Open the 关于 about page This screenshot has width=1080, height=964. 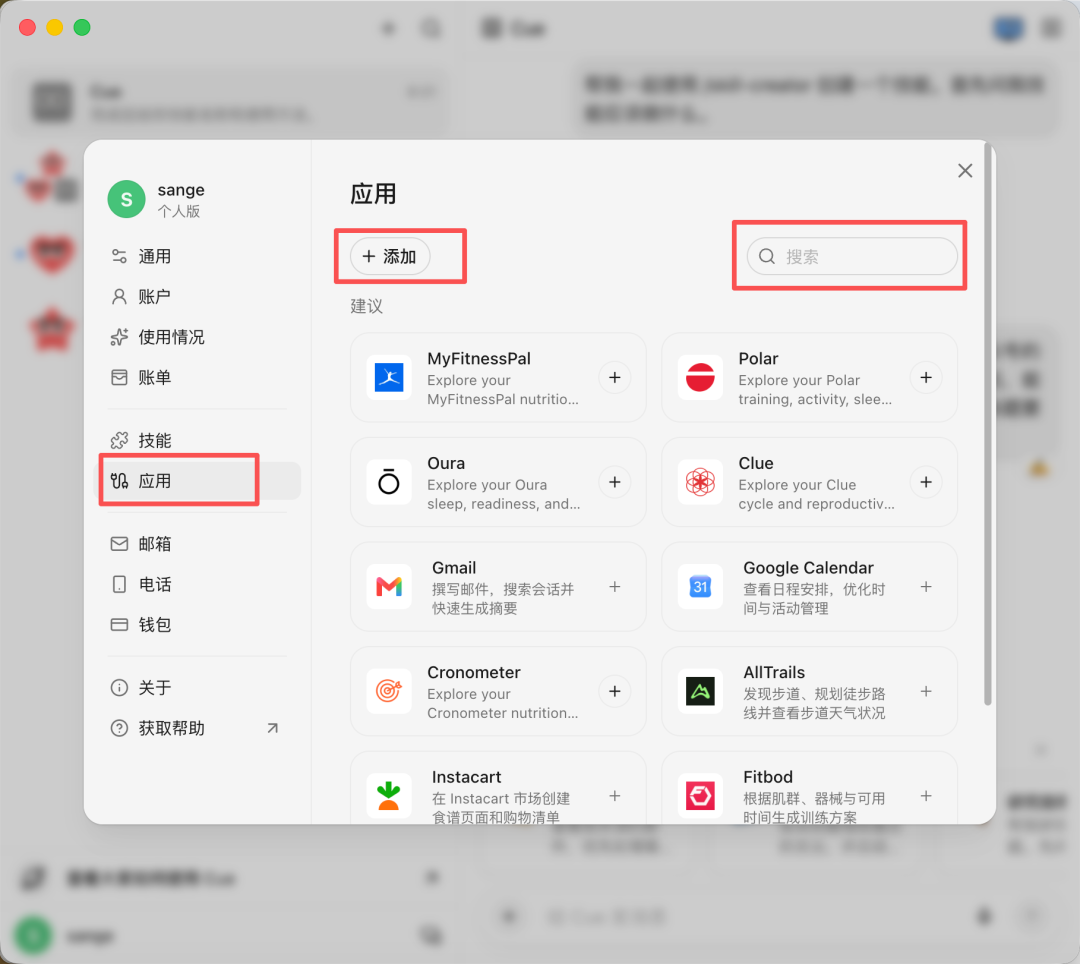[197, 688]
